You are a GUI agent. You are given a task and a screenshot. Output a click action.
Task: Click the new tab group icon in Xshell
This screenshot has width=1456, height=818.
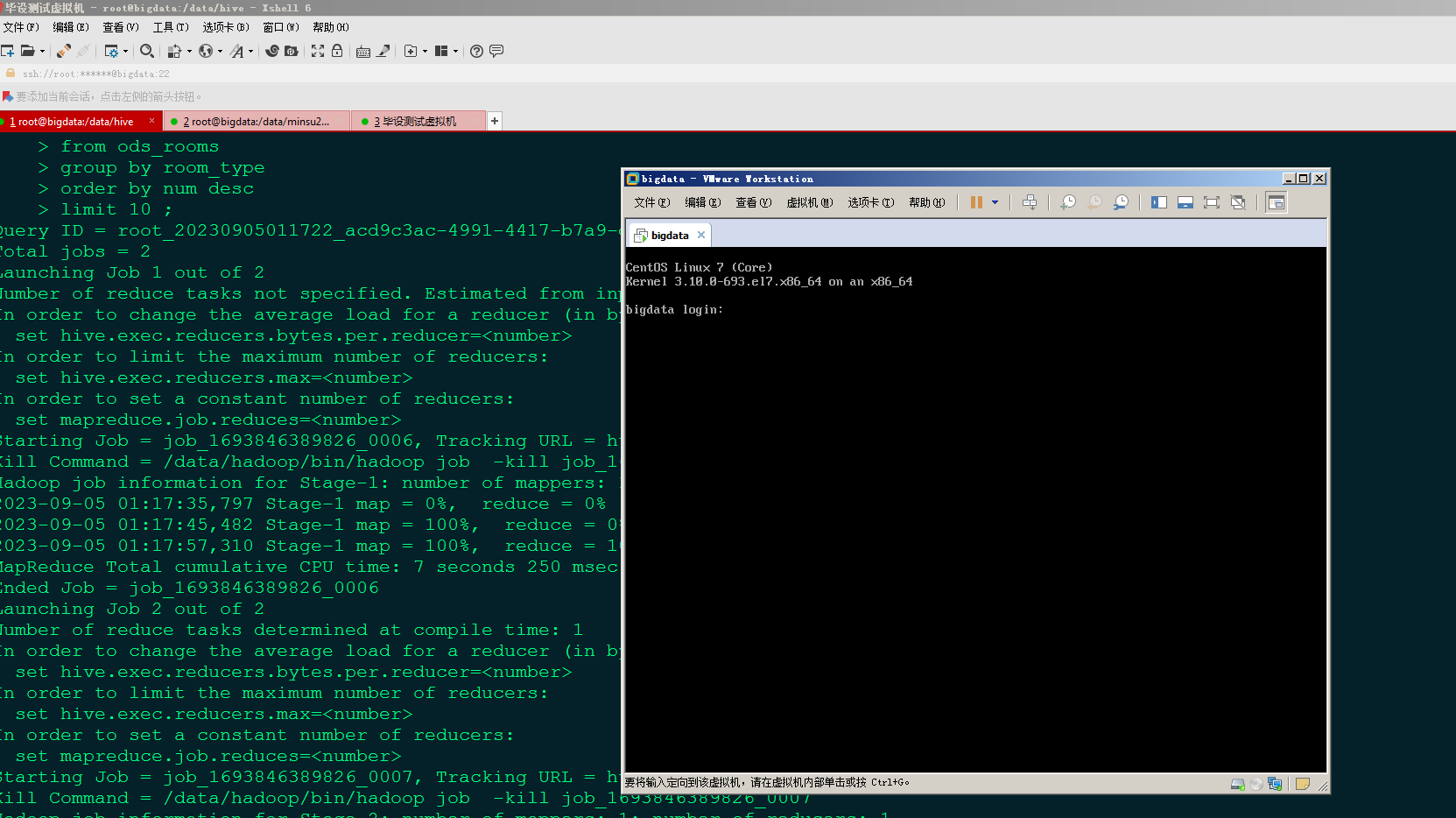click(x=411, y=51)
